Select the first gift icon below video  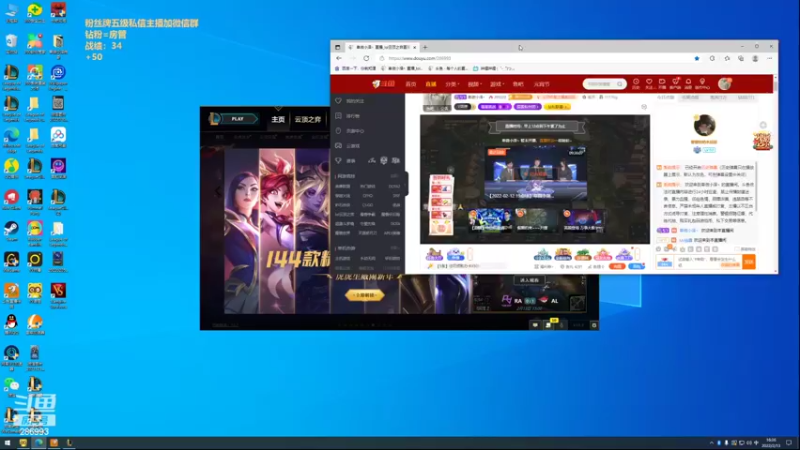(x=434, y=254)
